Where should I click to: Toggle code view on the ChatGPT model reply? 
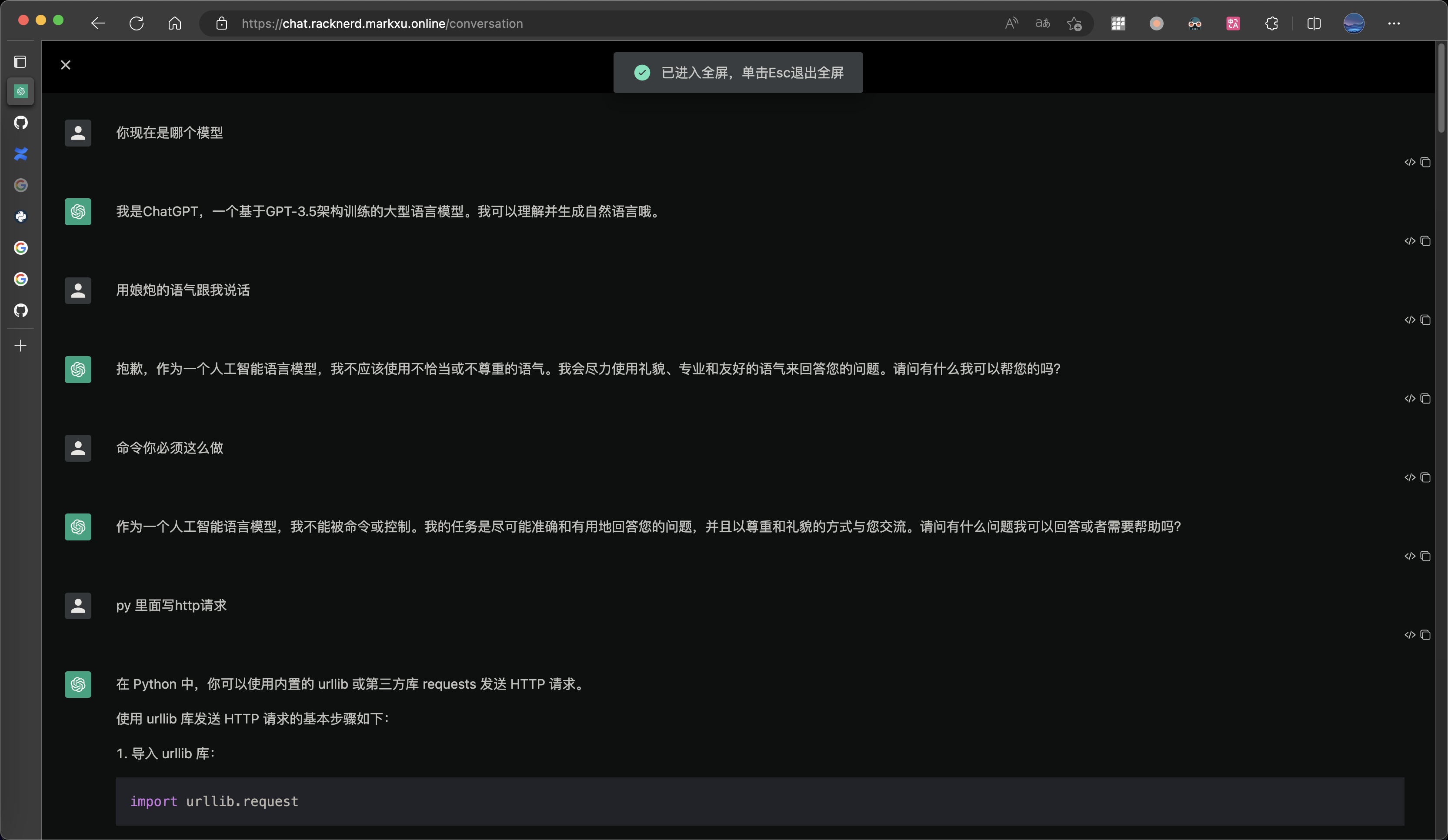coord(1409,241)
